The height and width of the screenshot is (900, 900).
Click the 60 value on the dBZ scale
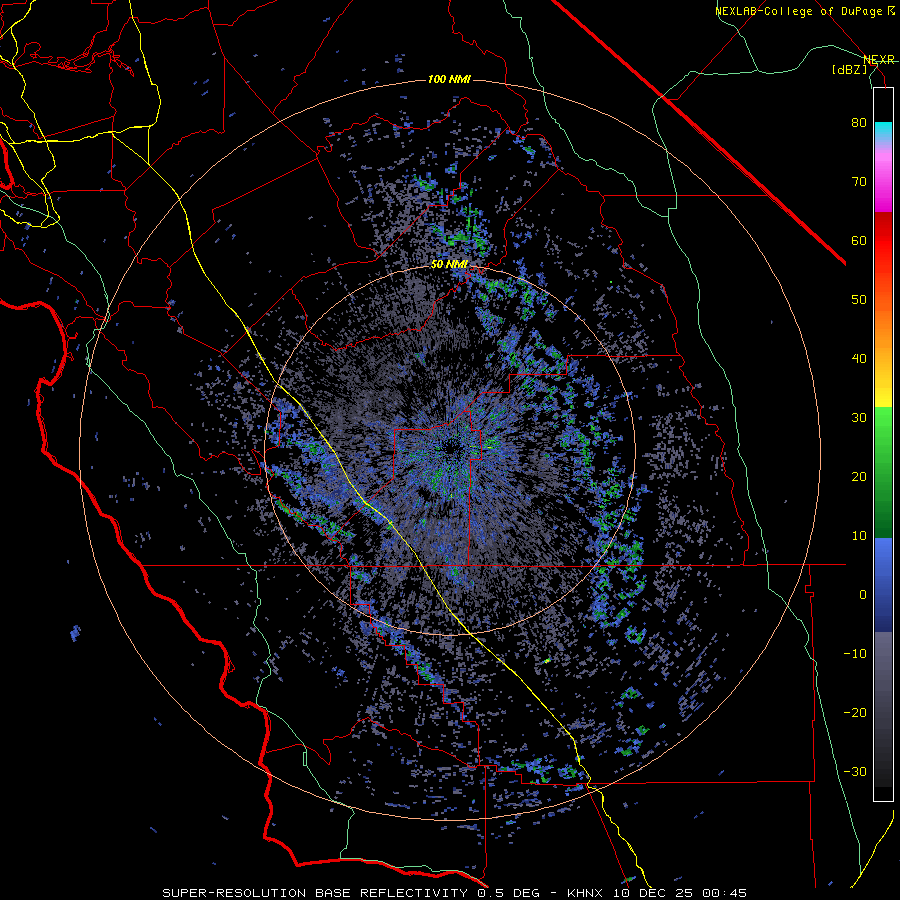tap(859, 240)
